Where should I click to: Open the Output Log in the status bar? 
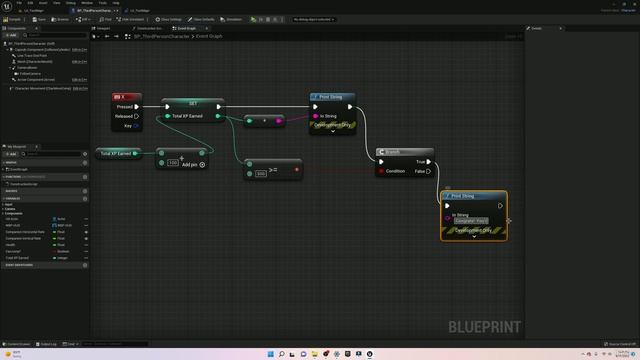click(46, 344)
